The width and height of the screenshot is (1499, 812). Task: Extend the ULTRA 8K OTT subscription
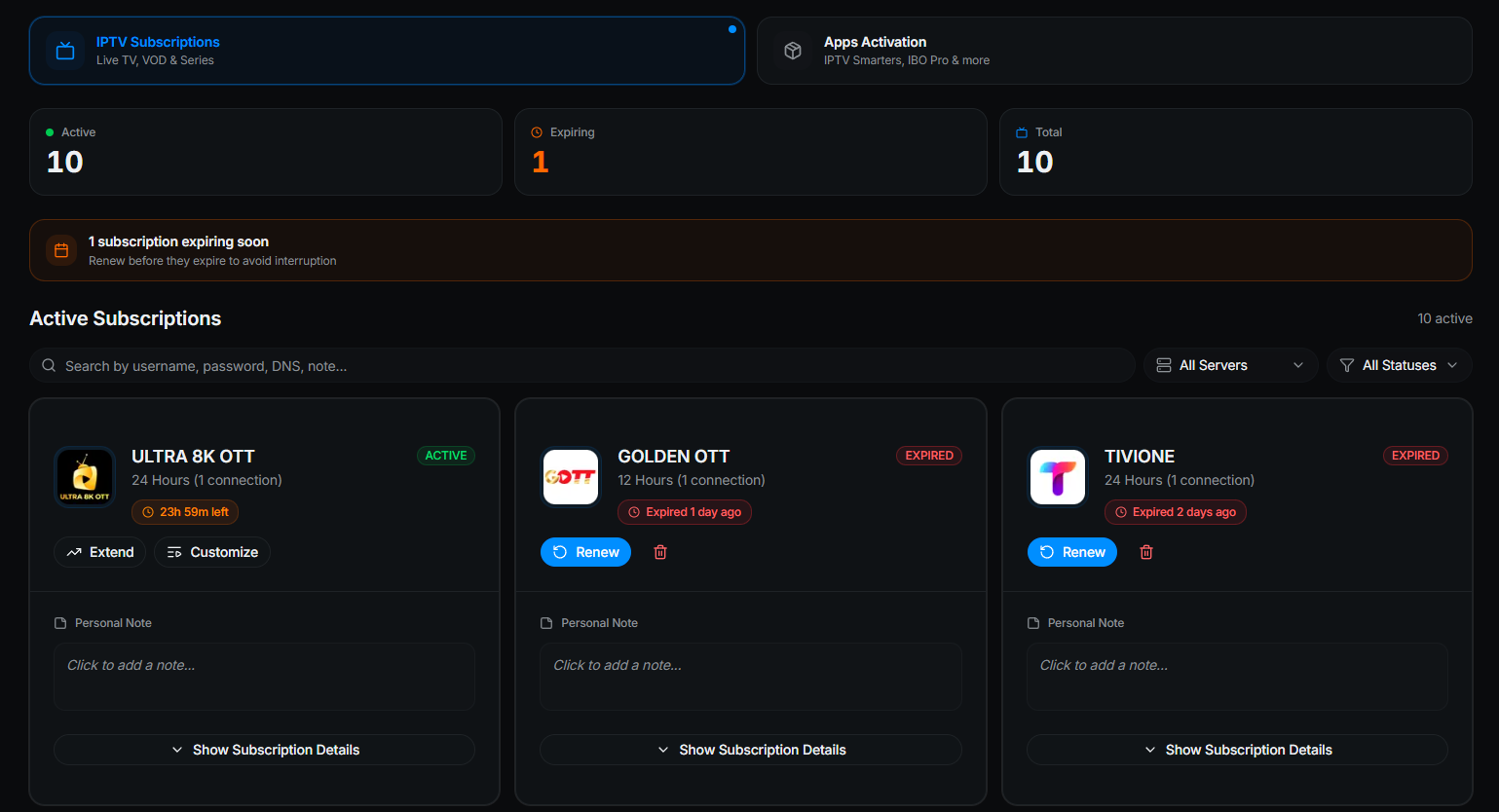[x=99, y=552]
